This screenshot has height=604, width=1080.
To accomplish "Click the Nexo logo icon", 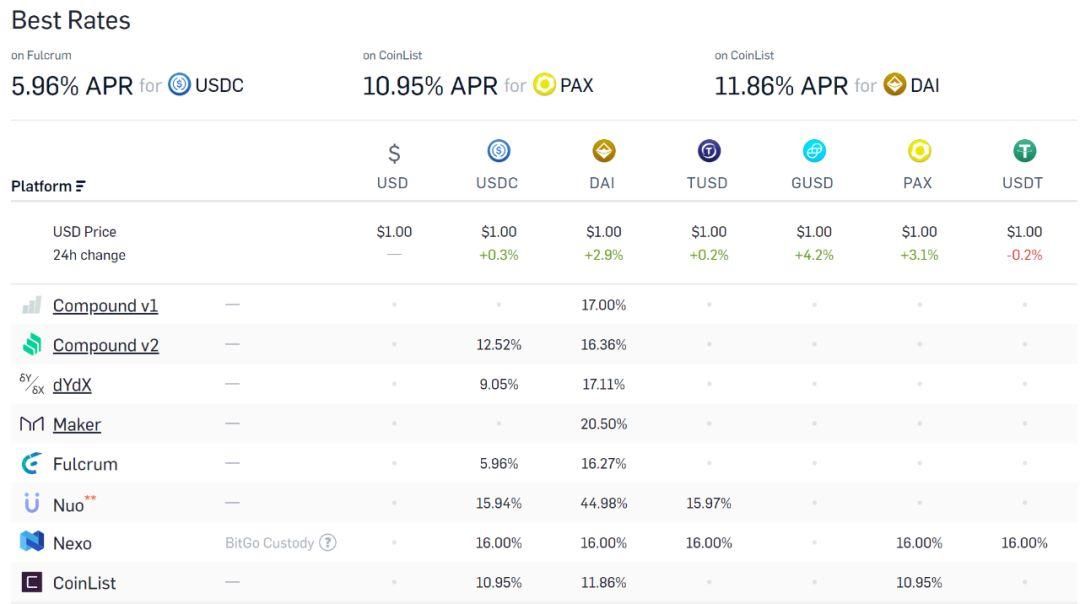I will [32, 542].
